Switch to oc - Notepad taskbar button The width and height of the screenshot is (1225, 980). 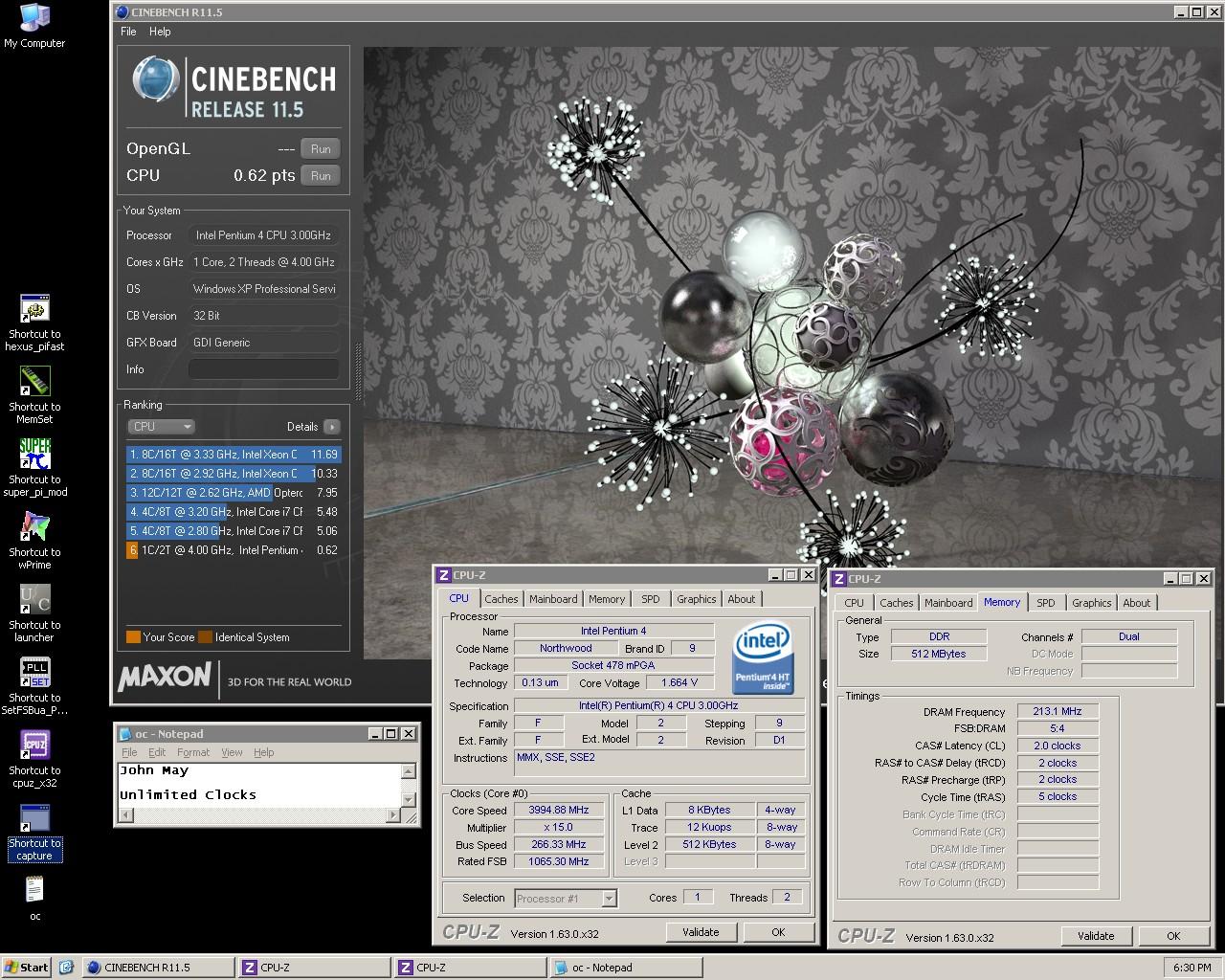625,968
